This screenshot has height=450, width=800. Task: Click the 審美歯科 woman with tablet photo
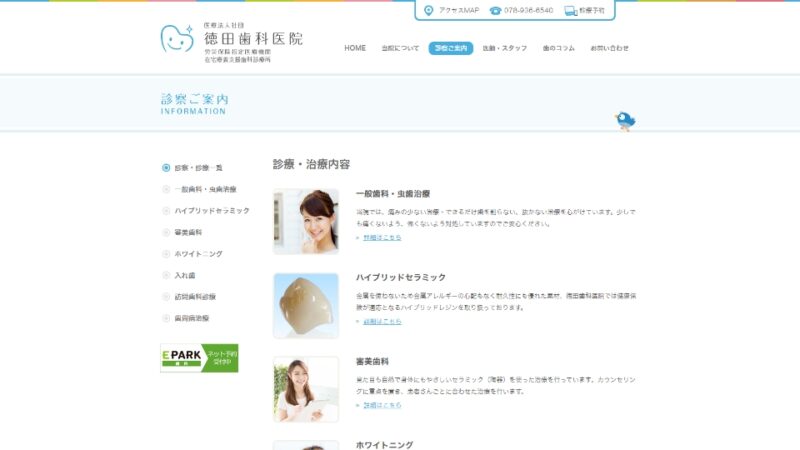306,389
